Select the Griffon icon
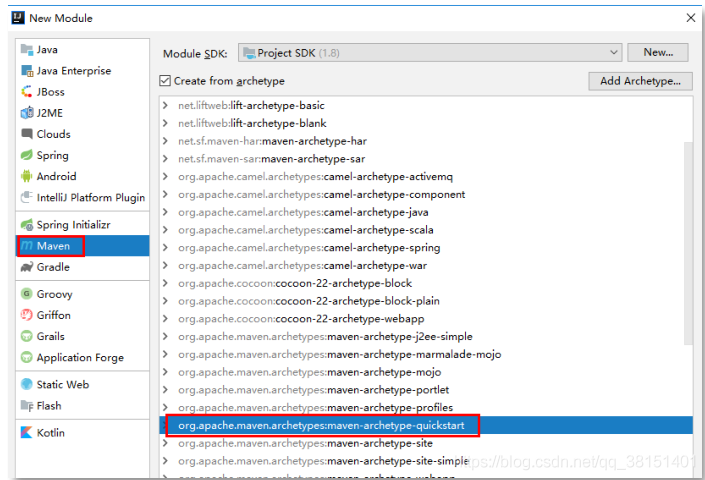Image resolution: width=705 pixels, height=480 pixels. 27,315
